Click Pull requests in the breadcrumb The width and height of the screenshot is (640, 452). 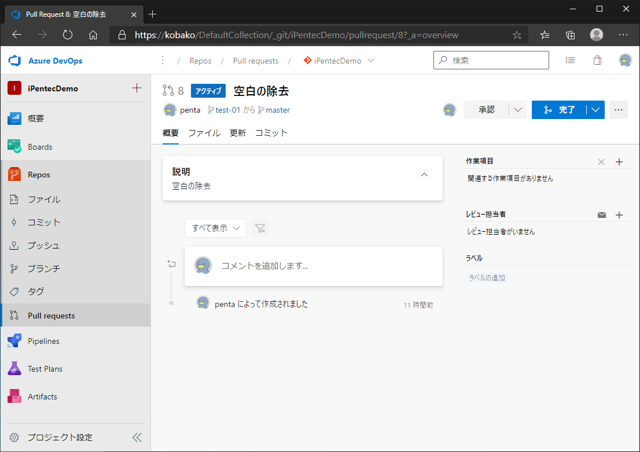coord(256,61)
